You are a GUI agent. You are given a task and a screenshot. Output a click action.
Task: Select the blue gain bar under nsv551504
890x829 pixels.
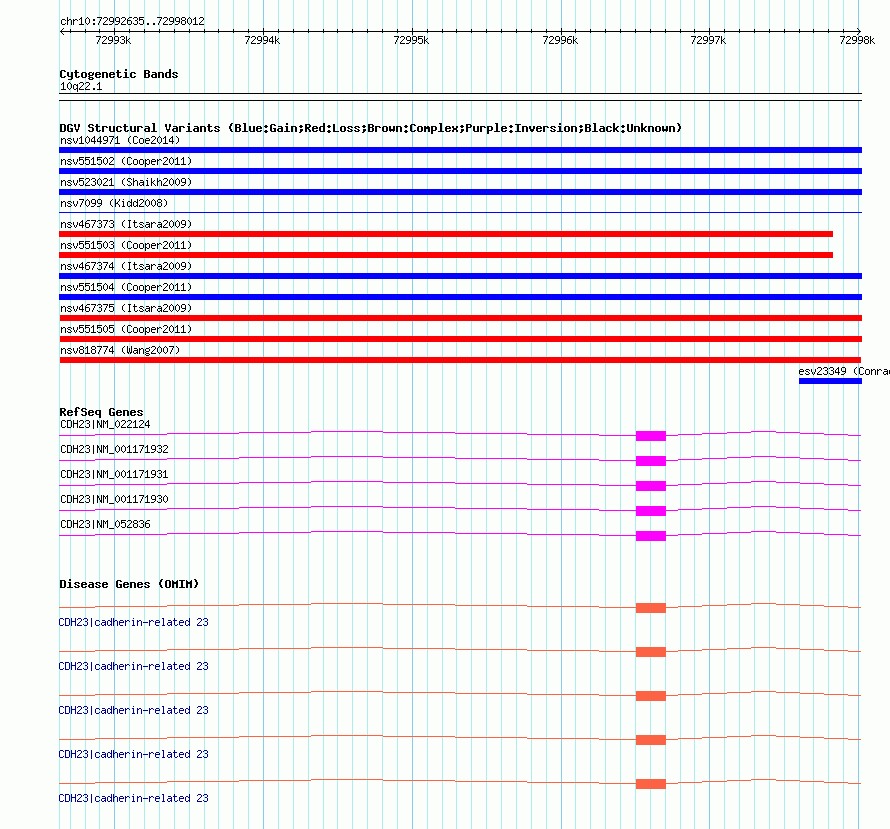460,297
